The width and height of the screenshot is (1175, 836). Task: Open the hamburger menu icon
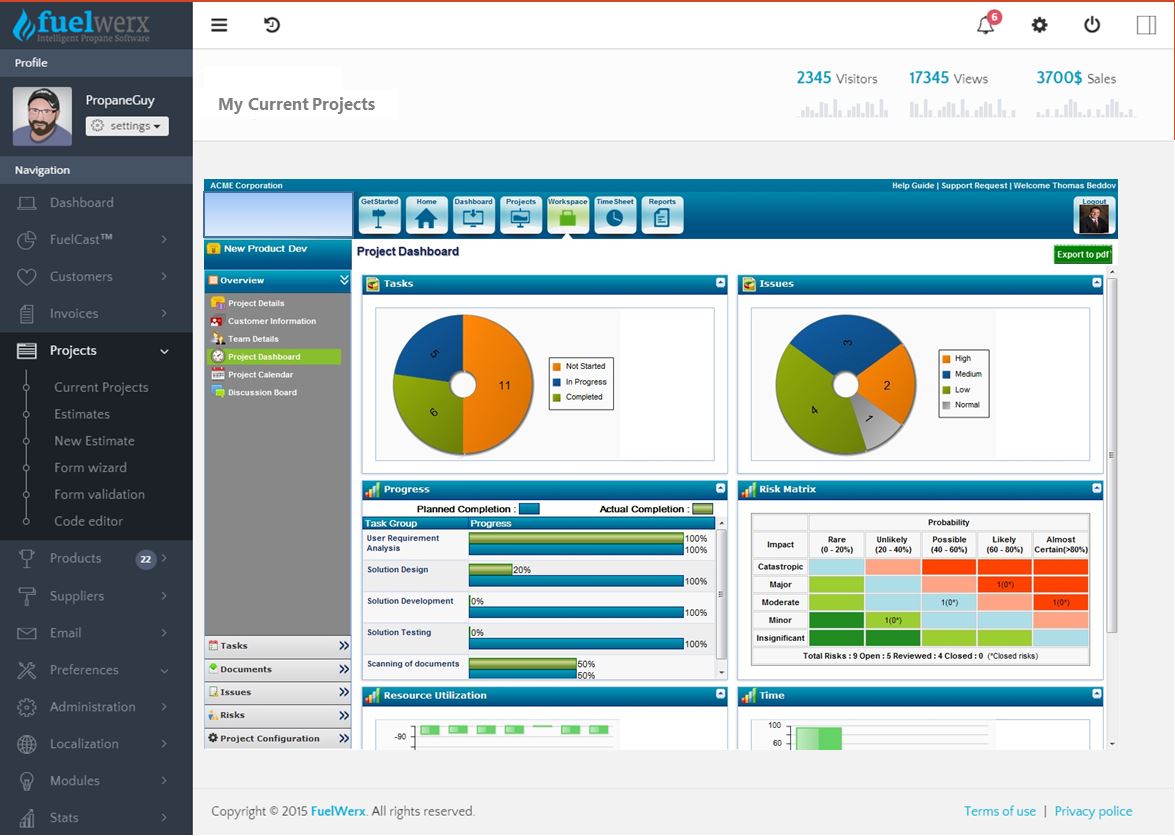219,25
